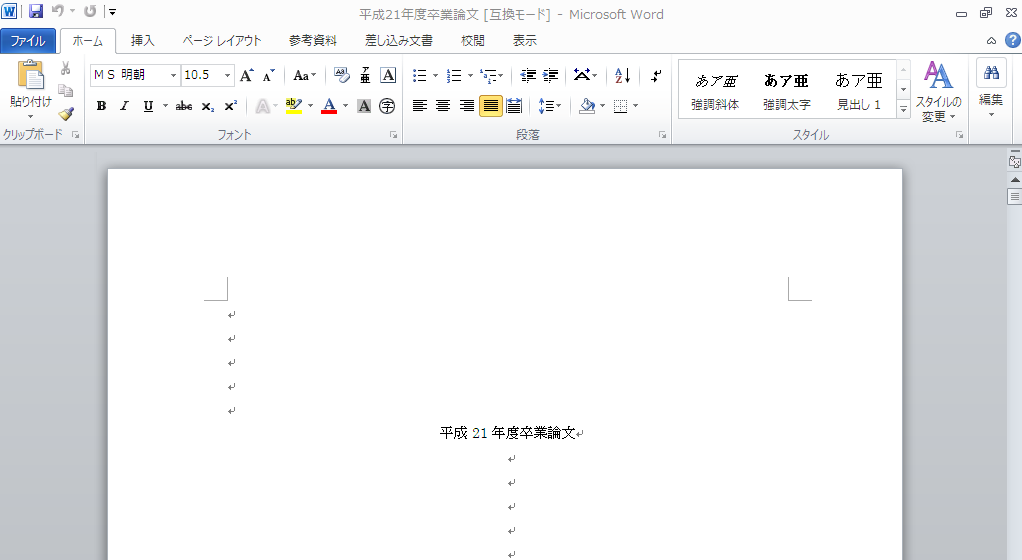Apply paragraph shading paint bucket
The height and width of the screenshot is (560, 1022).
587,106
